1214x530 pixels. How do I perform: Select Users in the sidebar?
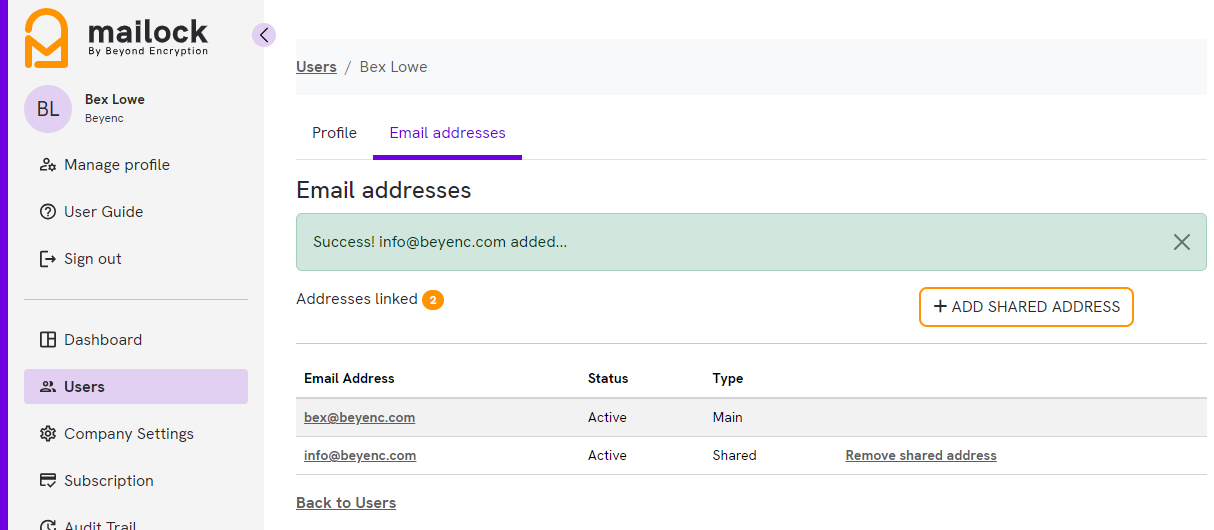[84, 387]
